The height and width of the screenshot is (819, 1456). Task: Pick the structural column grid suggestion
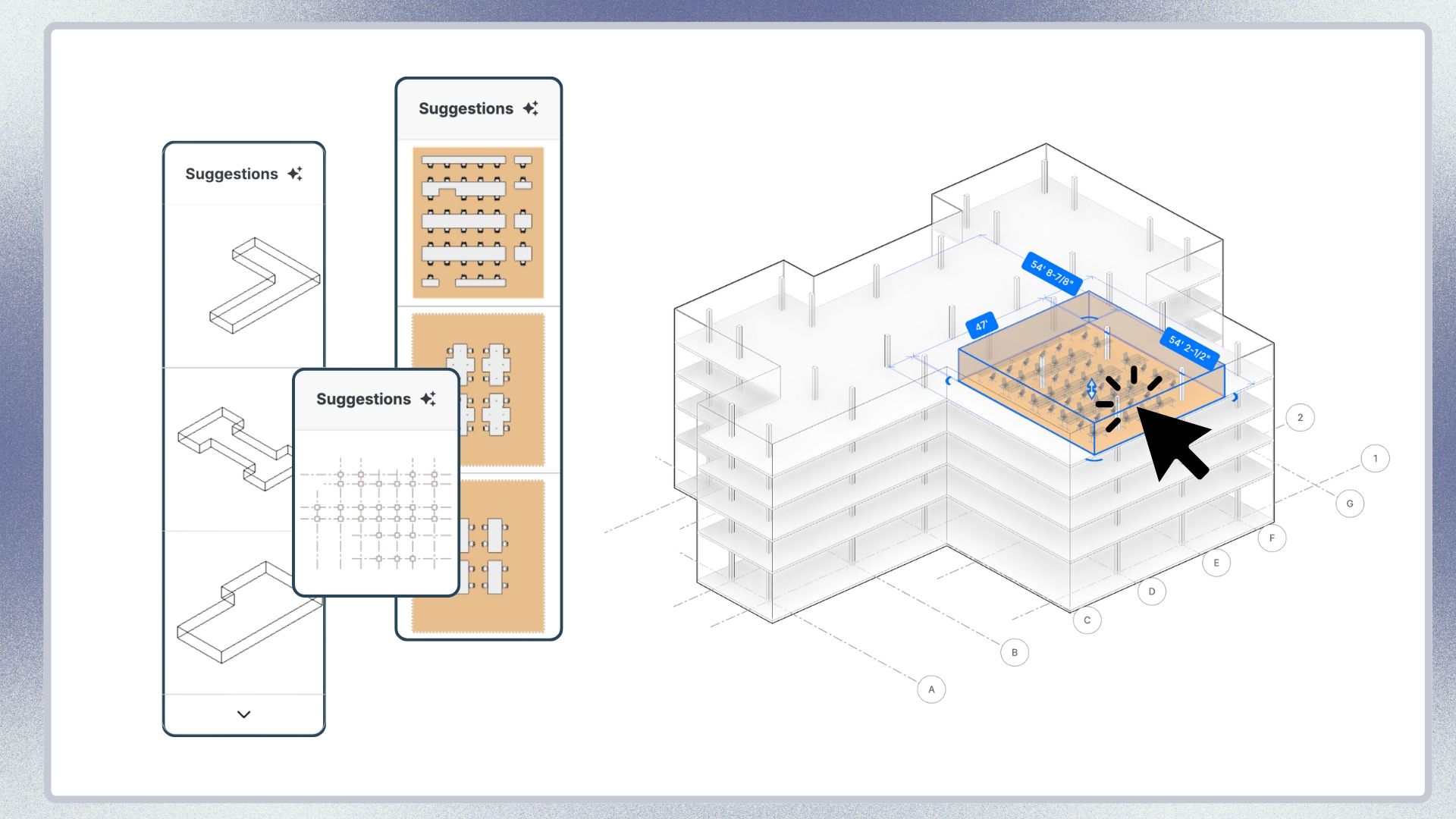376,514
